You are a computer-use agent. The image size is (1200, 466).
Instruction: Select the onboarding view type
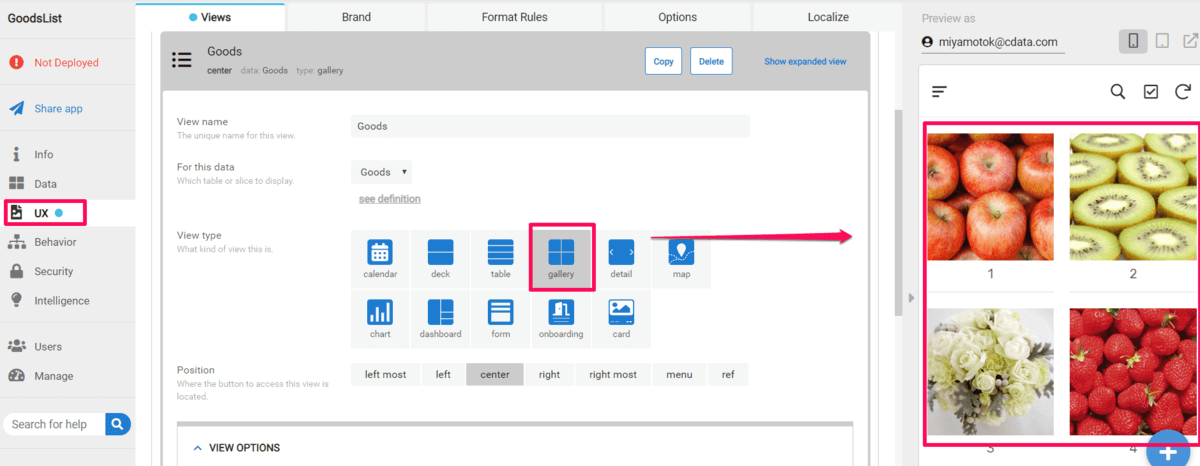click(561, 319)
